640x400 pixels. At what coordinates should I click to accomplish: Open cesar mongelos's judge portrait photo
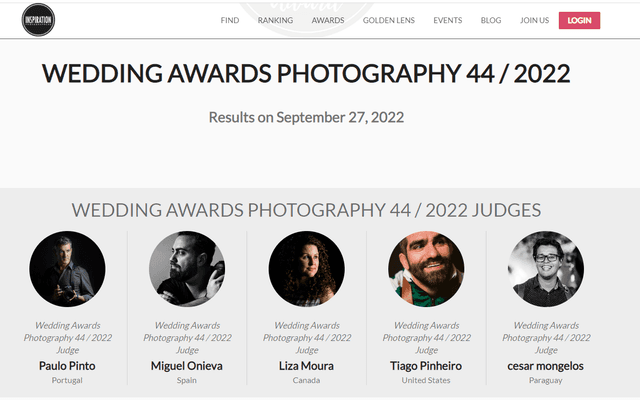(x=546, y=269)
